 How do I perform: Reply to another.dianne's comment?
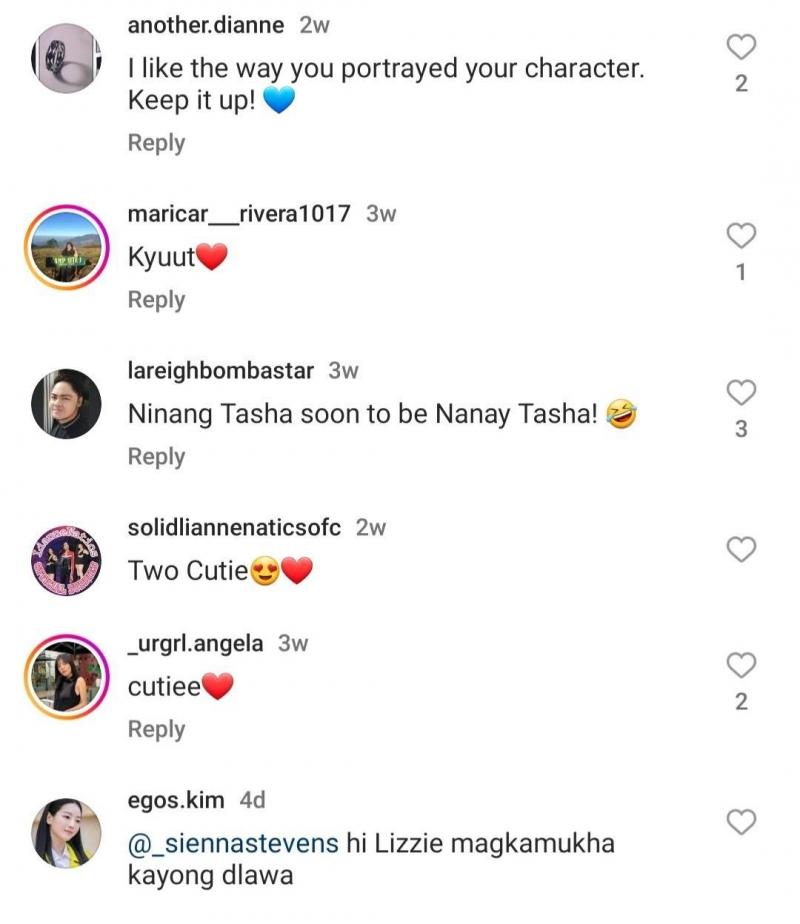(x=156, y=143)
